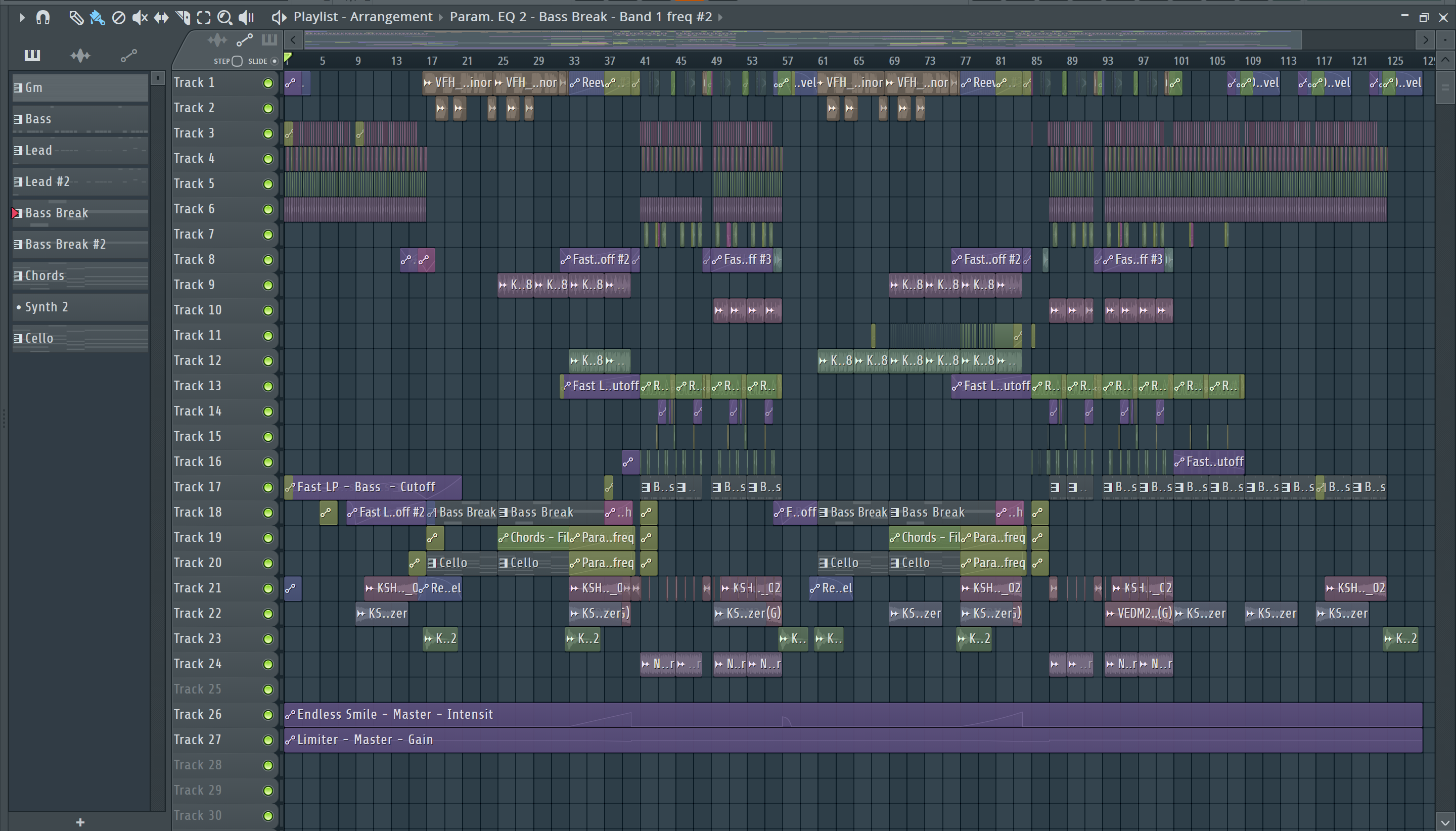Select the Gm pattern in picker
The image size is (1456, 831).
coord(80,87)
